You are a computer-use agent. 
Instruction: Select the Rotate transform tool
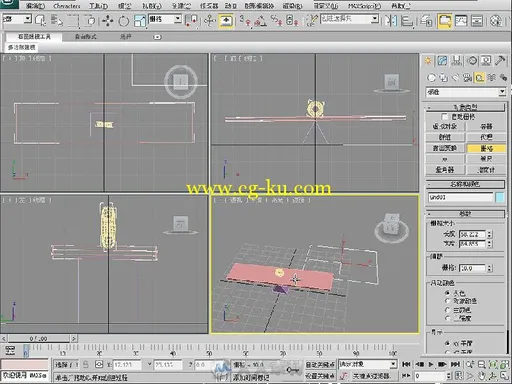click(x=124, y=21)
